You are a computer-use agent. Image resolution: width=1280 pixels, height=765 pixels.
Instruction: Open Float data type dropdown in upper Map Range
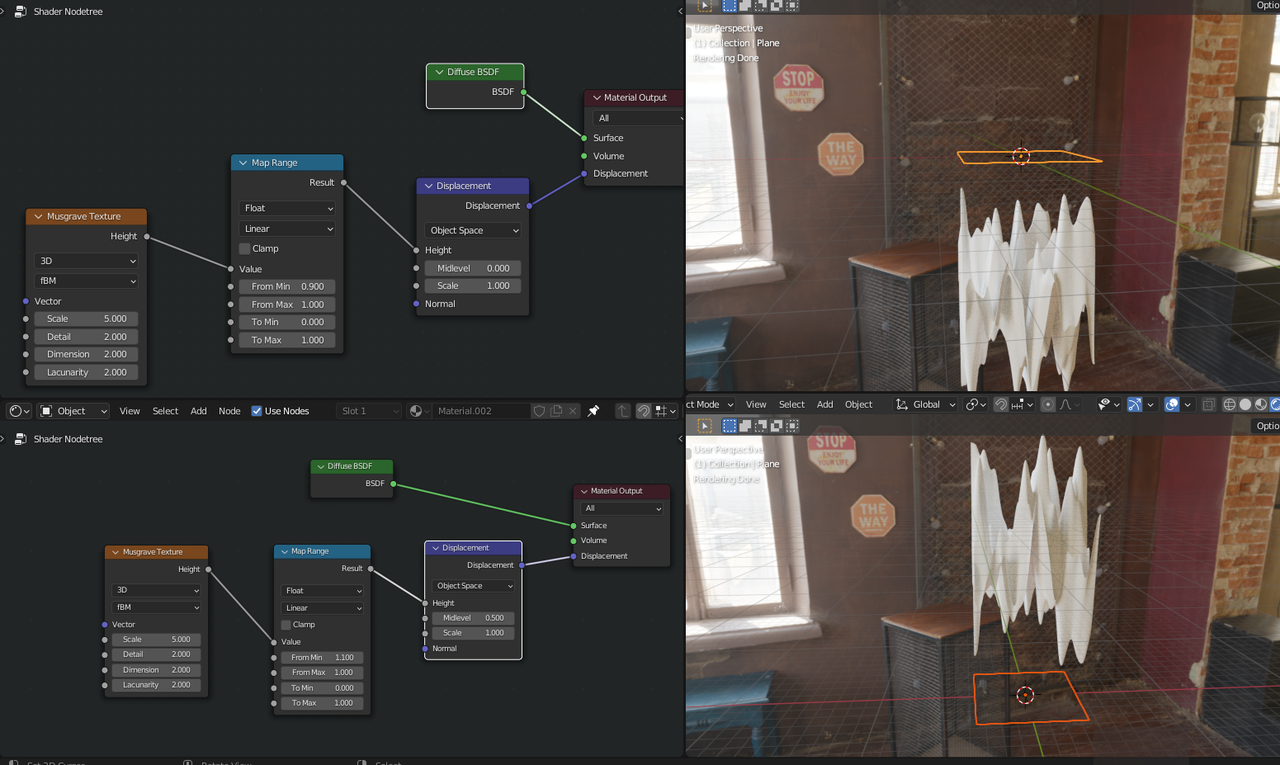(x=288, y=208)
